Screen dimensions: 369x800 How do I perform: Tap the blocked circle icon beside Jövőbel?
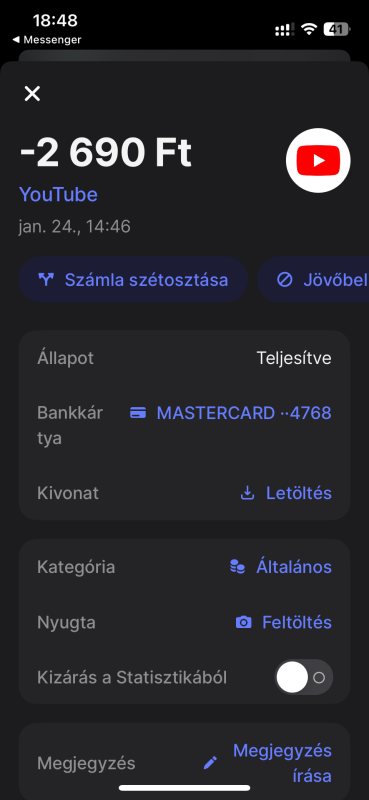coord(284,280)
